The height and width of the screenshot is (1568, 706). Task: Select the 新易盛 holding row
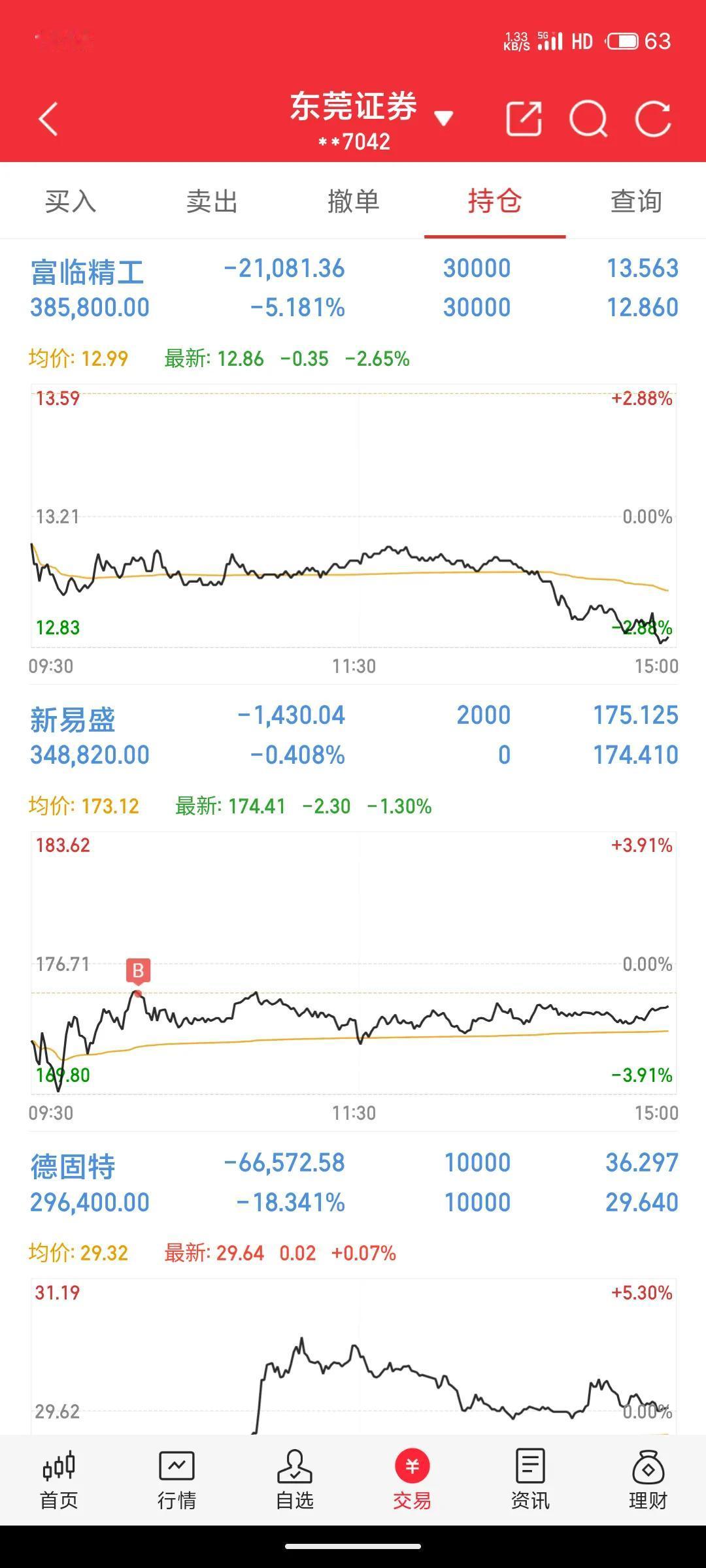click(x=354, y=735)
